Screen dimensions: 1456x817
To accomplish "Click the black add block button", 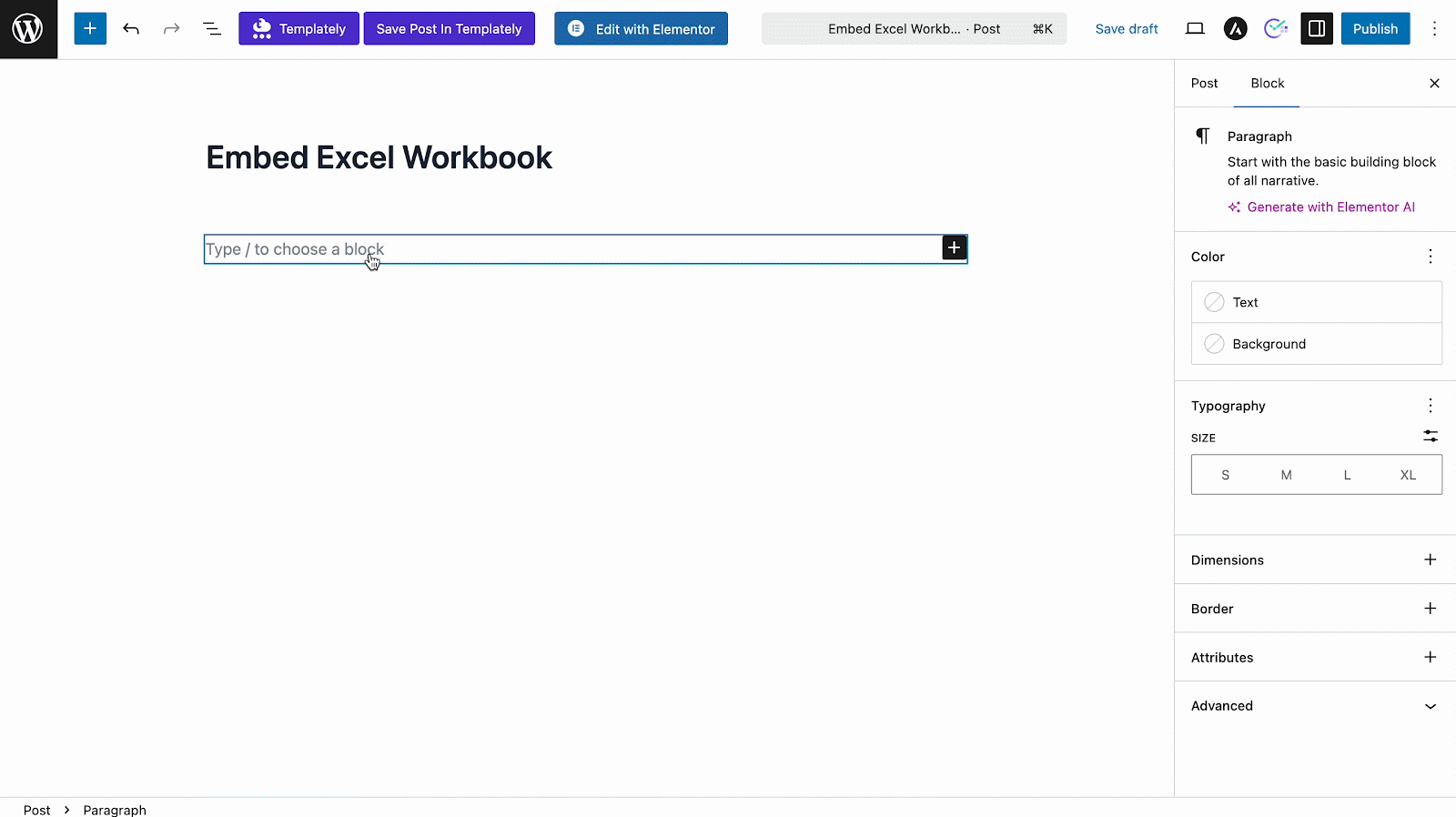I will tap(954, 247).
